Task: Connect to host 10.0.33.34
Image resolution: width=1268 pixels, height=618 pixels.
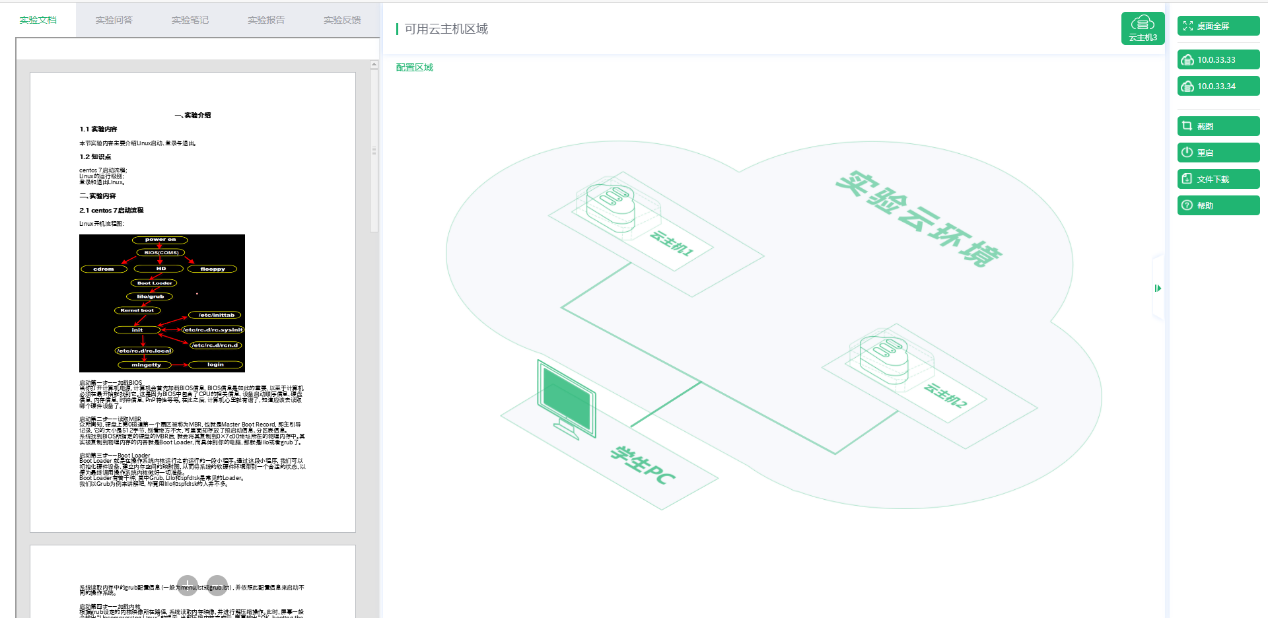Action: [1218, 86]
